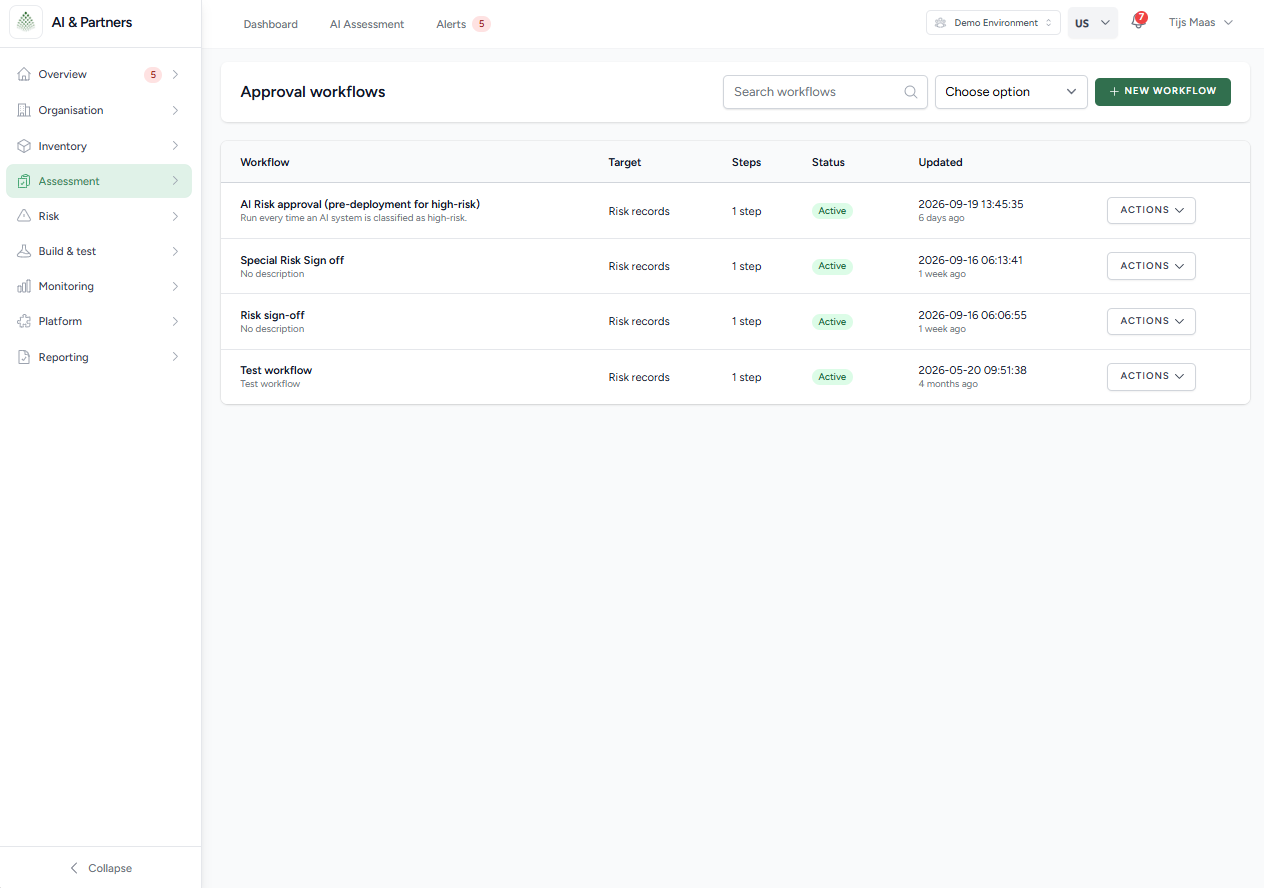Expand the Risk sidebar chevron
This screenshot has height=888, width=1264.
coord(176,216)
